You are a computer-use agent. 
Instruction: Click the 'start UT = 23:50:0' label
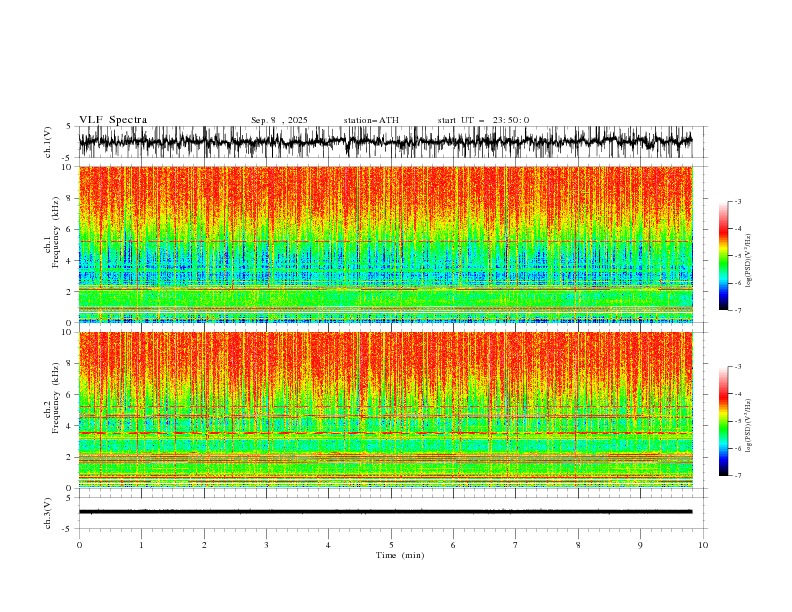pos(483,120)
